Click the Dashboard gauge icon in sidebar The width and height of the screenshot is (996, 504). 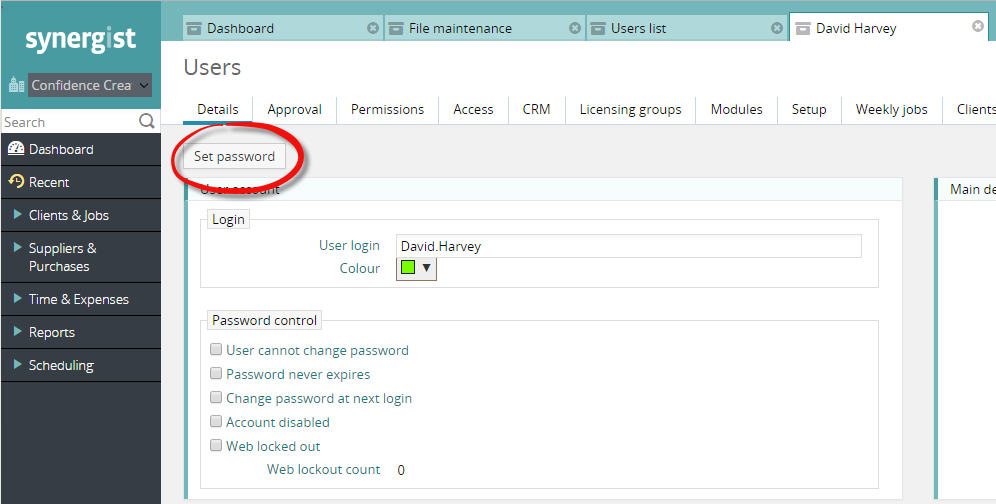pyautogui.click(x=15, y=149)
